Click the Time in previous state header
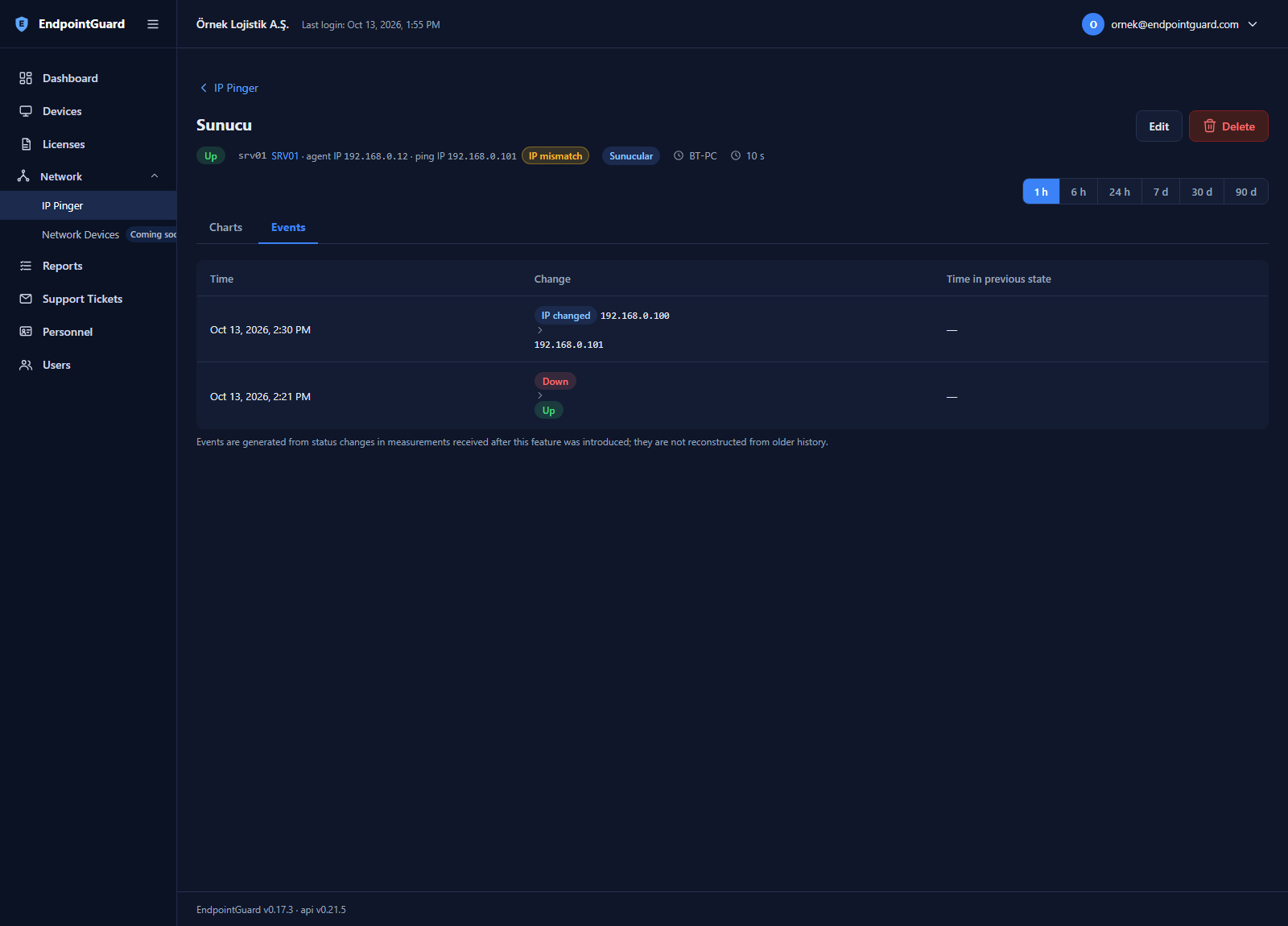Screen dimensions: 1288x926 click(x=998, y=279)
